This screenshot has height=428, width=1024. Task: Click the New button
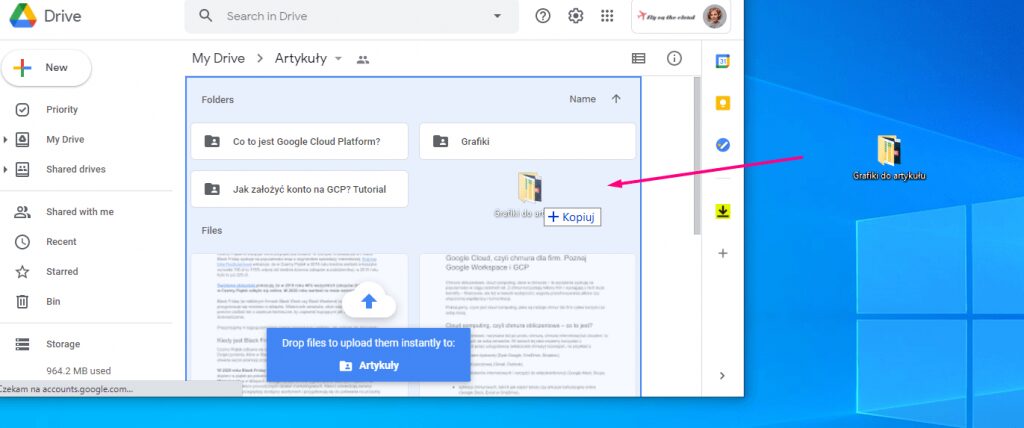pos(46,68)
